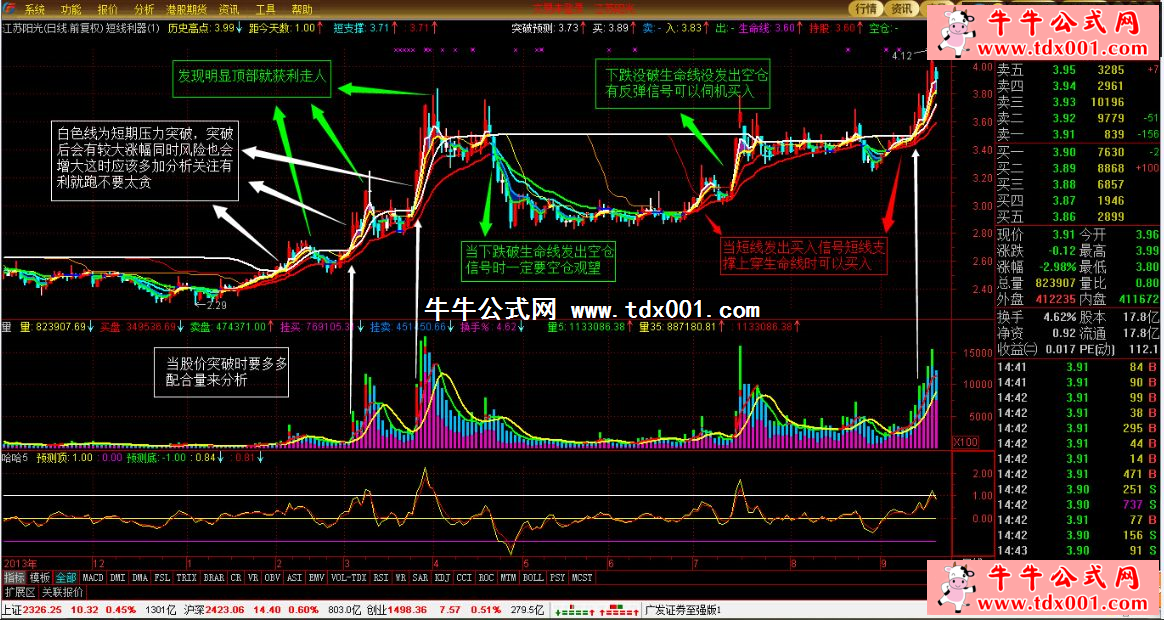Viewport: 1164px width, 620px height.
Task: Toggle the 指标 mode button
Action: (13, 577)
